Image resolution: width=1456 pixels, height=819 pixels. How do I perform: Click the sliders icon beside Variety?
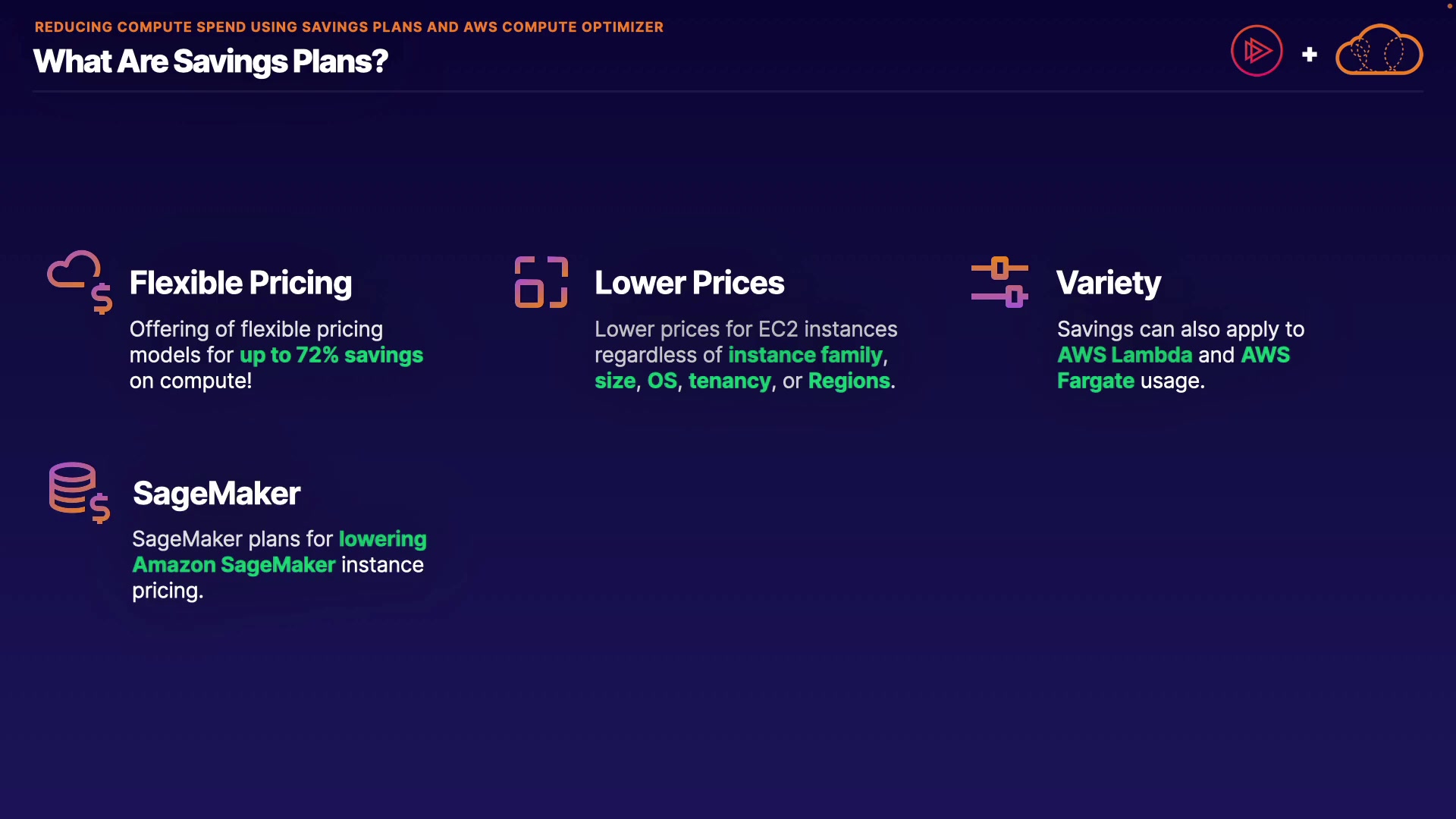point(999,282)
